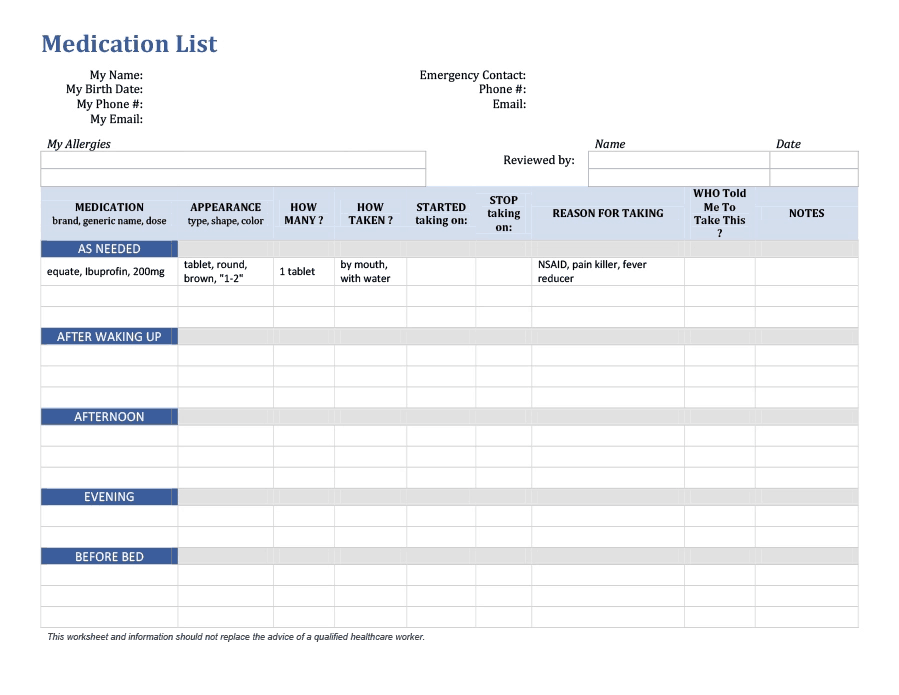Select the APPEARANCE column header

click(x=225, y=213)
